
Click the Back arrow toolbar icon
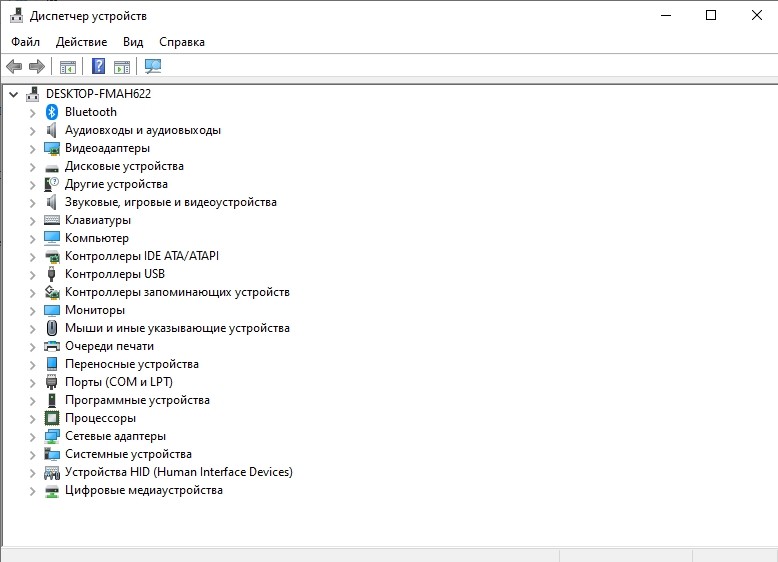pyautogui.click(x=14, y=66)
